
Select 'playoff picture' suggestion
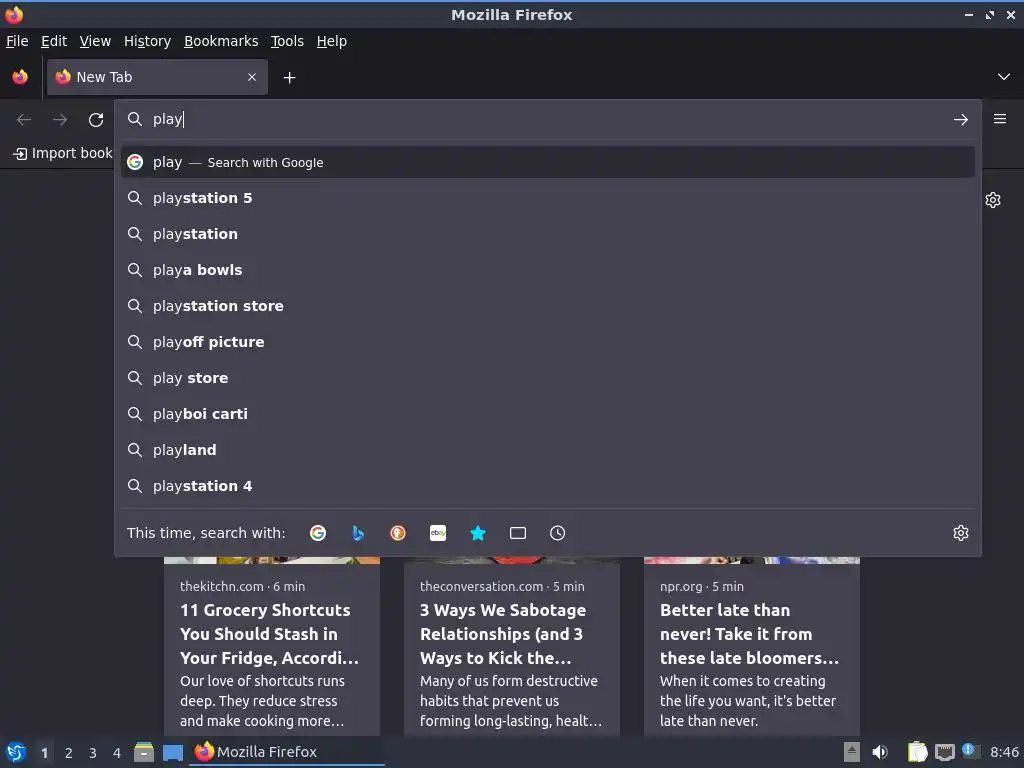pyautogui.click(x=548, y=342)
